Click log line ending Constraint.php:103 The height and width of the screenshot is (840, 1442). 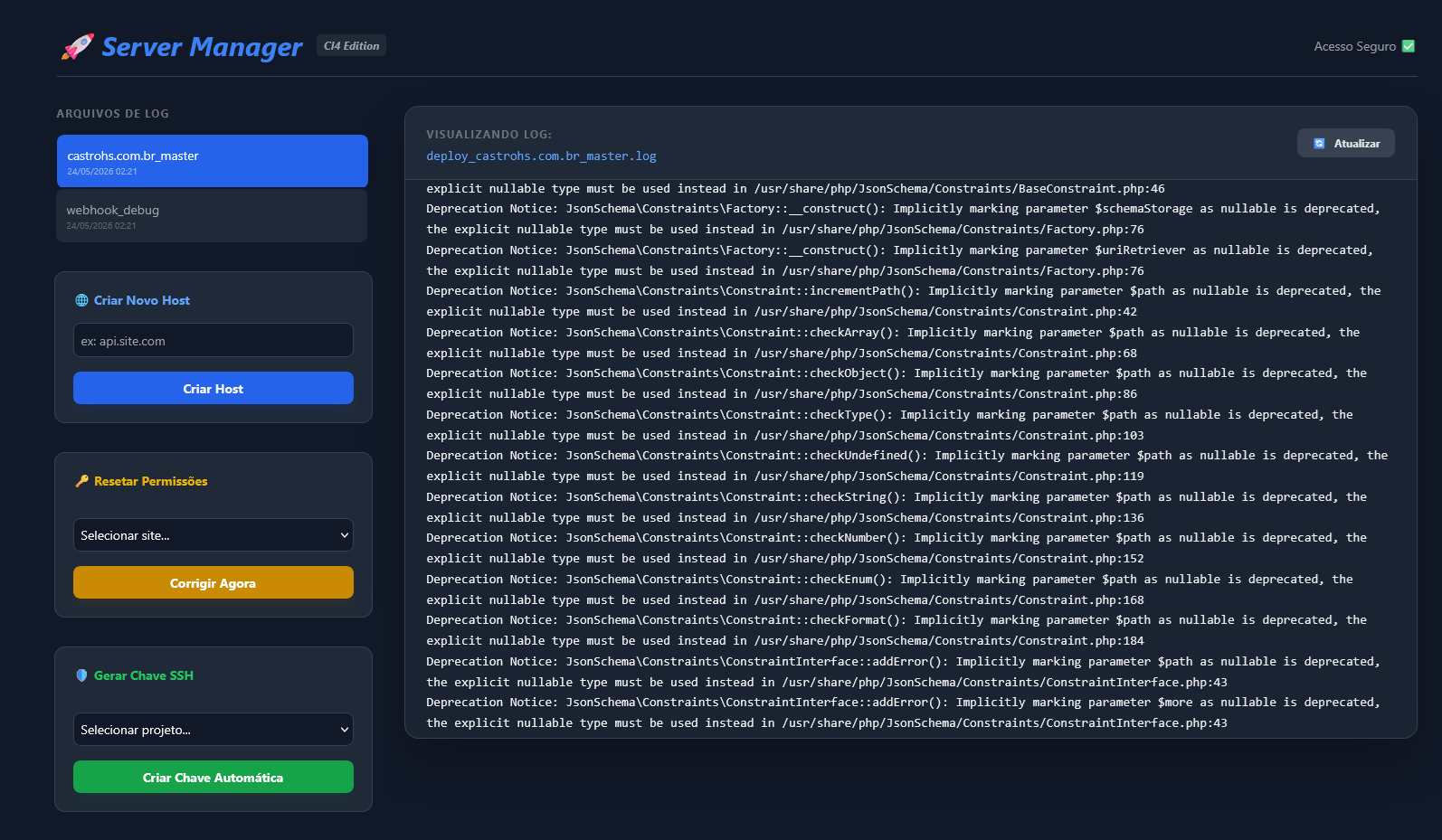coord(785,436)
